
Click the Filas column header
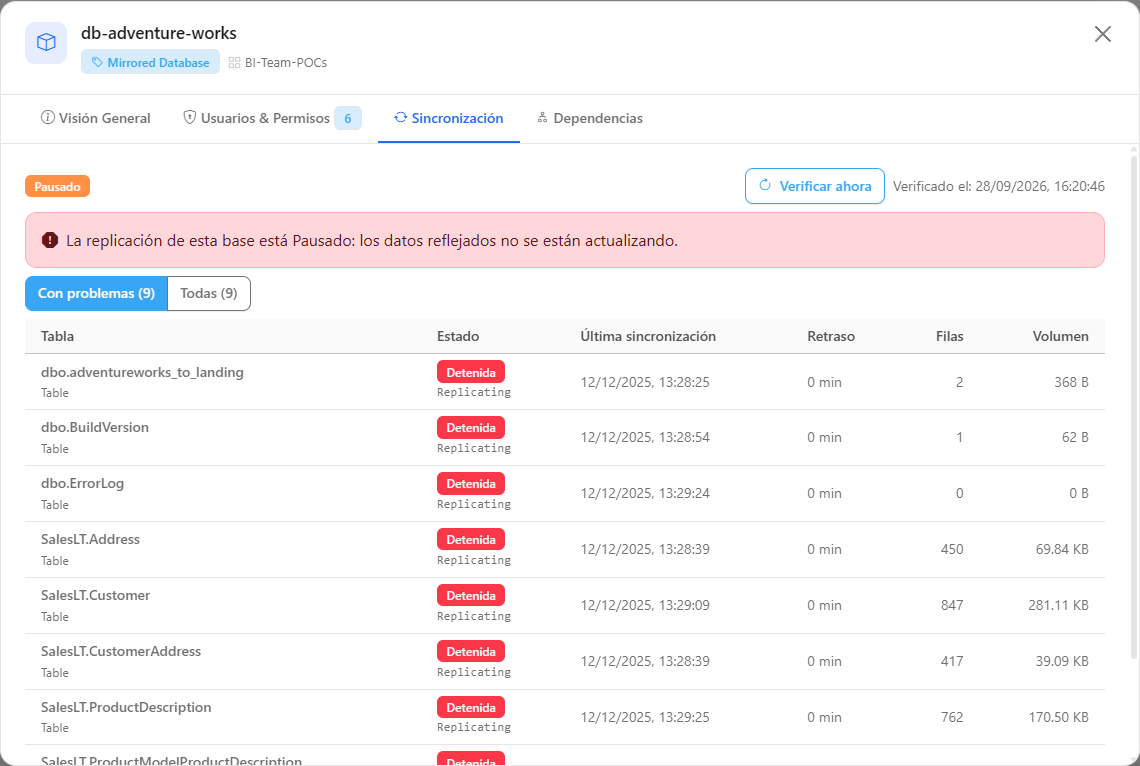pyautogui.click(x=950, y=336)
